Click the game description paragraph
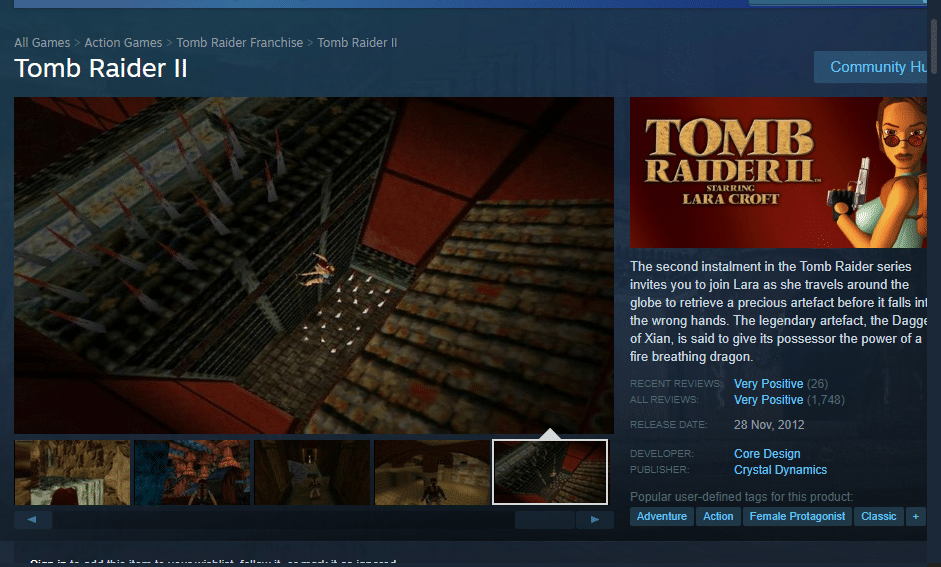Viewport: 941px width, 567px height. point(778,311)
